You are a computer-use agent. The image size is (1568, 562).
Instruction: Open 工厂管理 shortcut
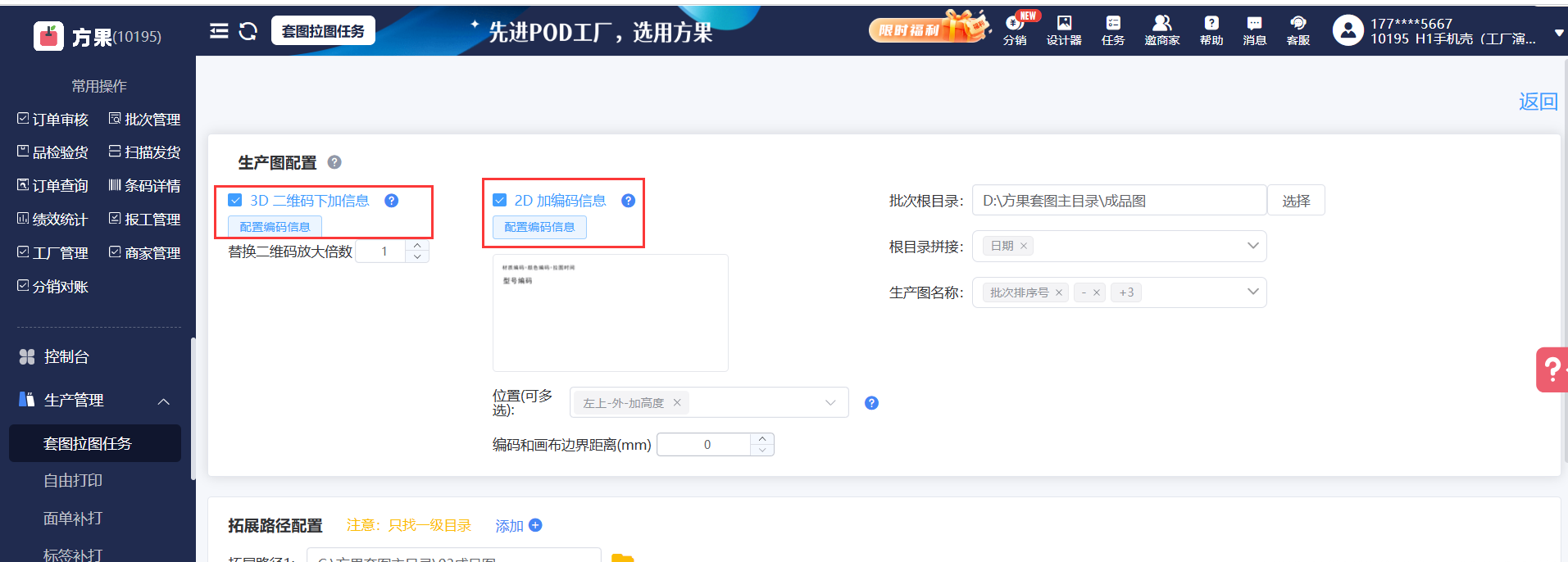53,253
